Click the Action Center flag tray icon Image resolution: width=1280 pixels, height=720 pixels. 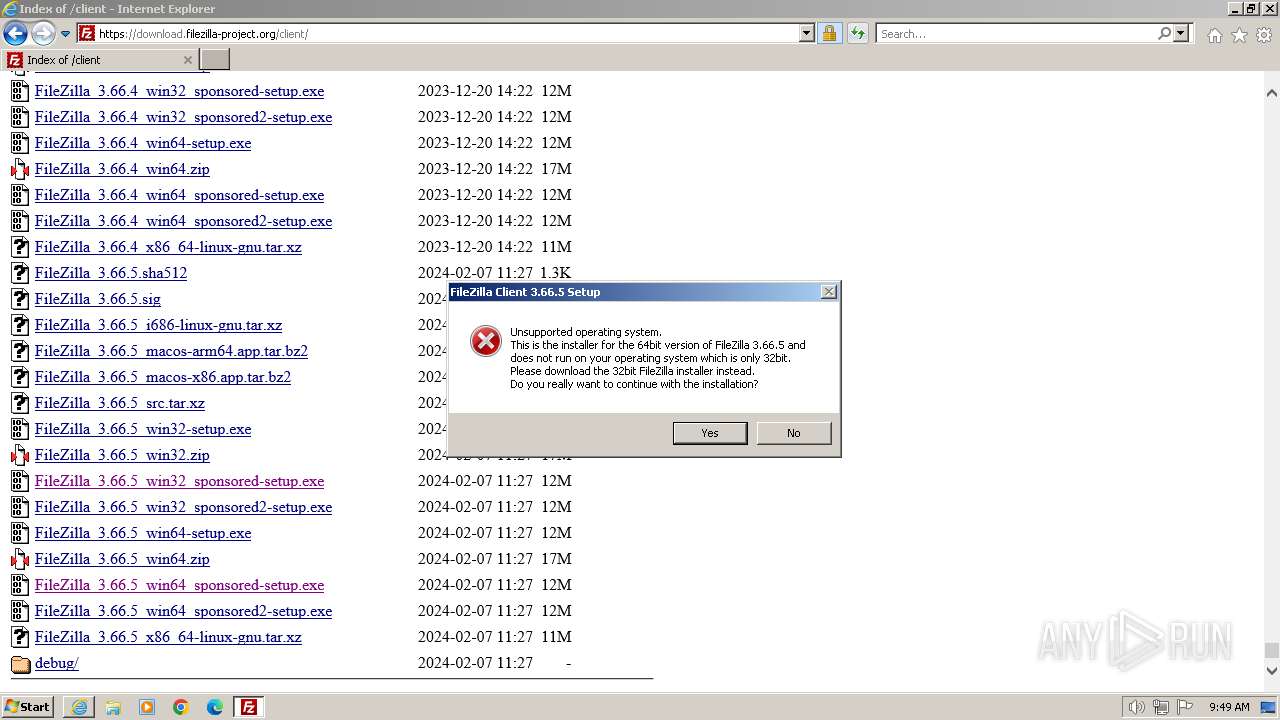1184,707
